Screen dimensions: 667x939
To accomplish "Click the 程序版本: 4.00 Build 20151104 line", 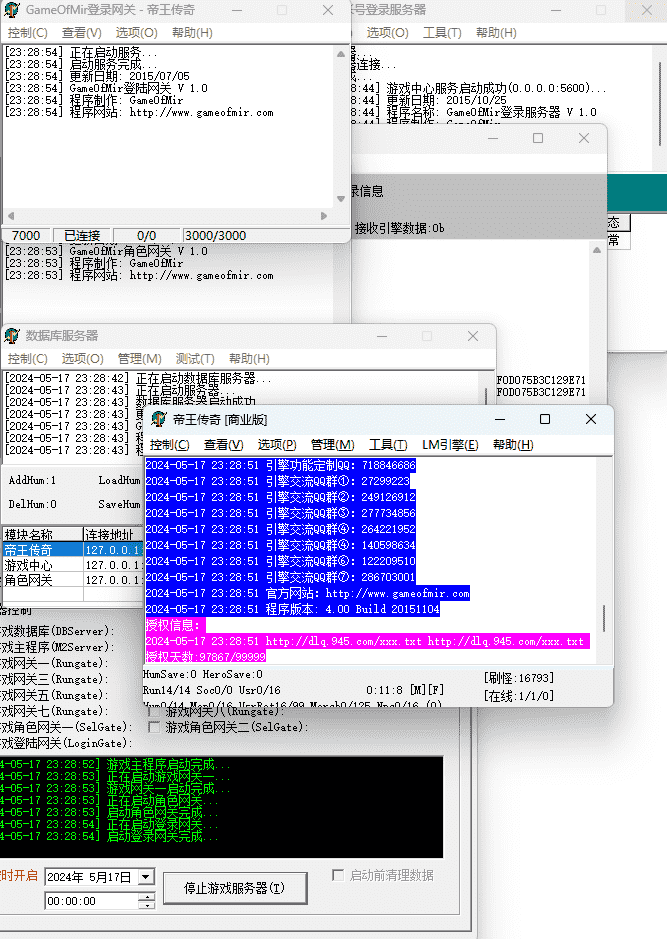I will pos(293,609).
